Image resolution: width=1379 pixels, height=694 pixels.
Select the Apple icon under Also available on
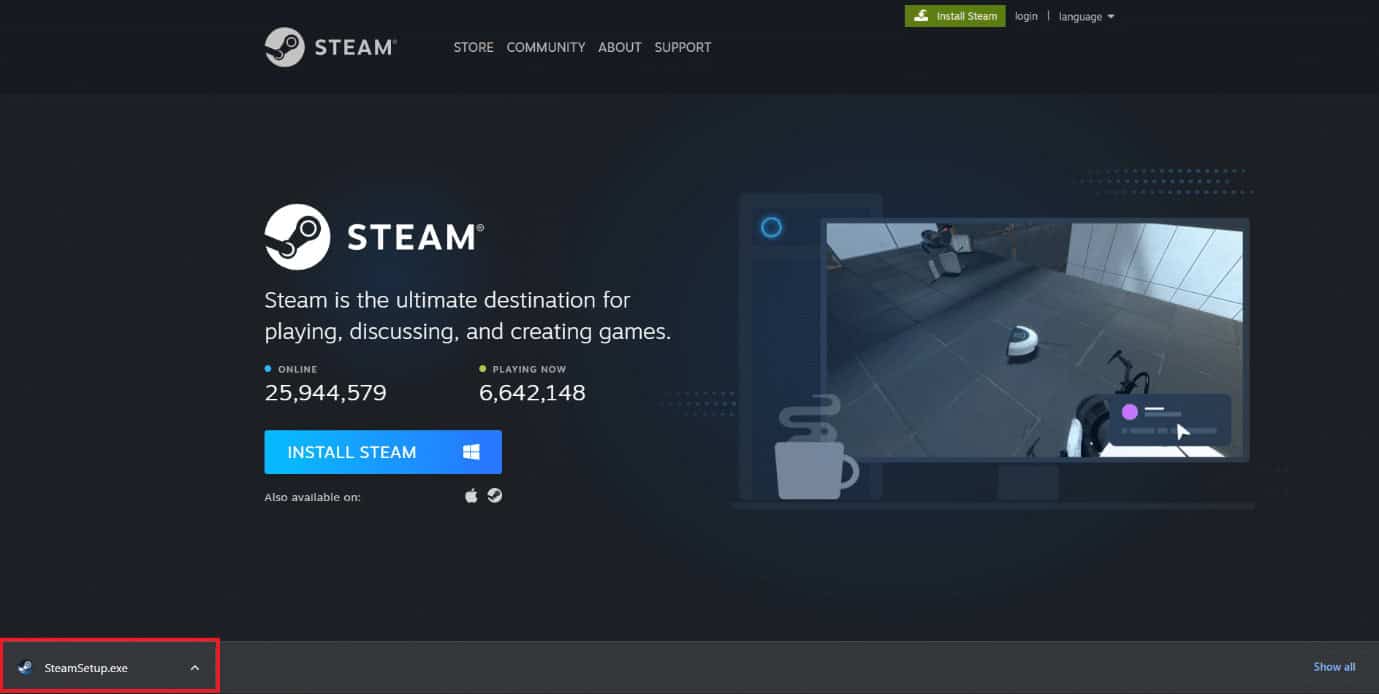(470, 495)
